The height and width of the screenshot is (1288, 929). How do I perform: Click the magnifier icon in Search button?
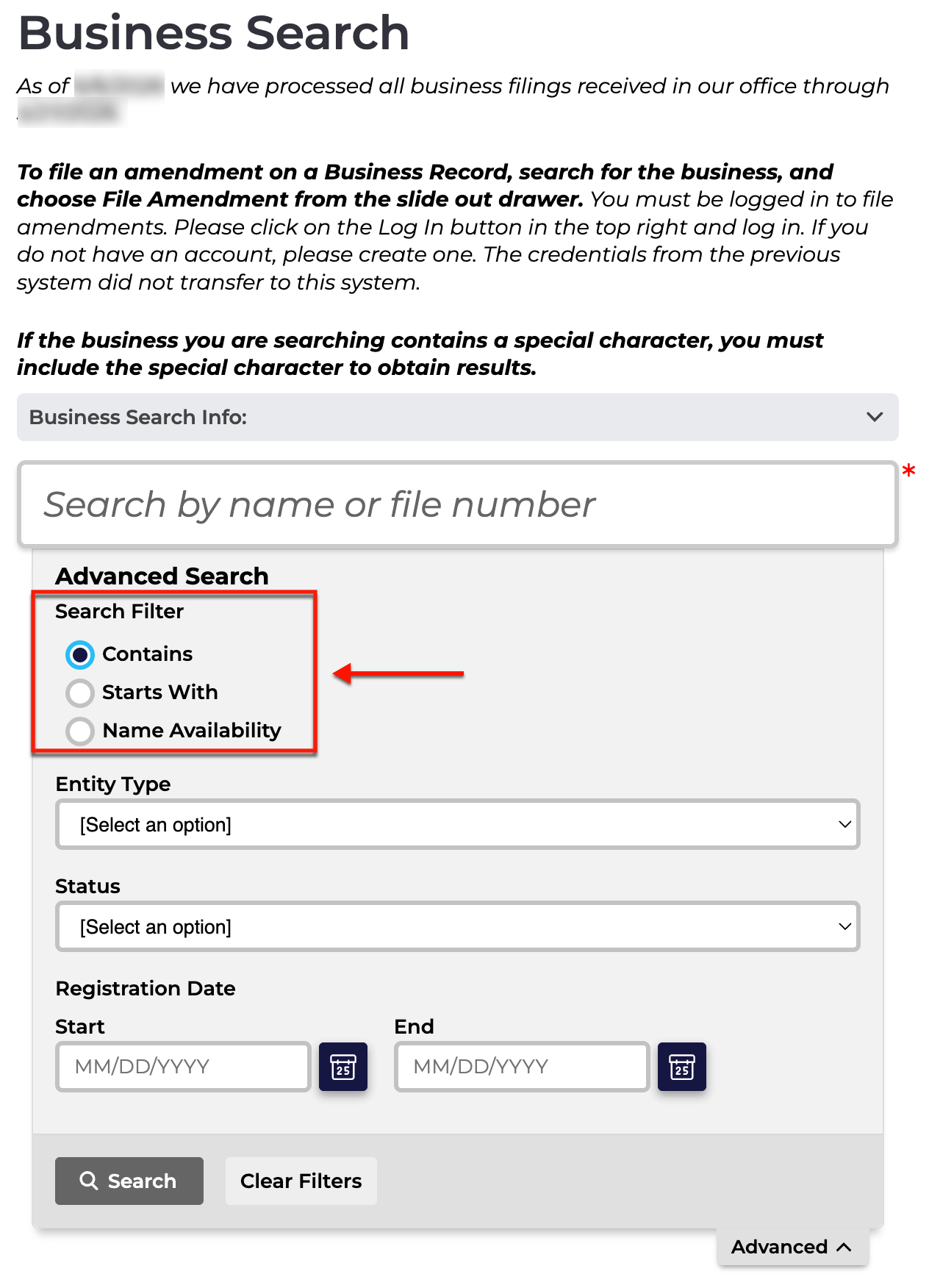click(x=89, y=1181)
